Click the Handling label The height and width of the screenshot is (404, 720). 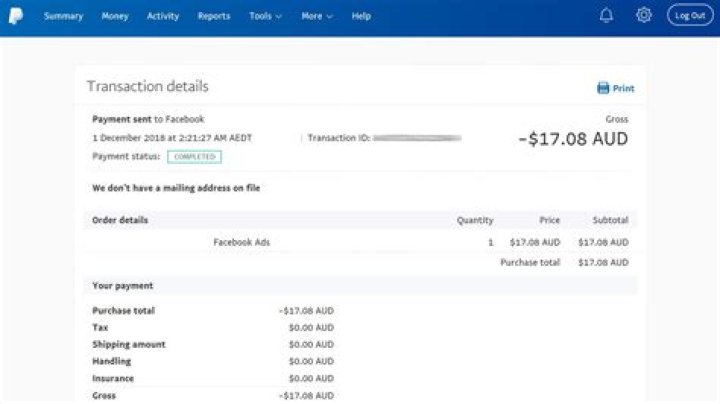point(112,362)
